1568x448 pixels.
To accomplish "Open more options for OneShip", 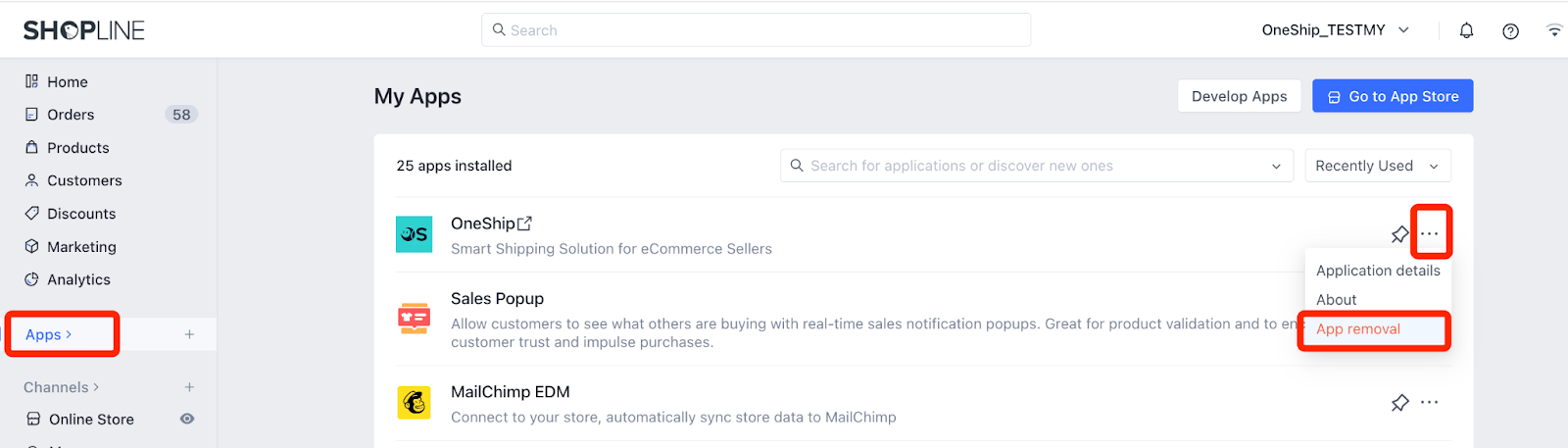I will coord(1430,233).
